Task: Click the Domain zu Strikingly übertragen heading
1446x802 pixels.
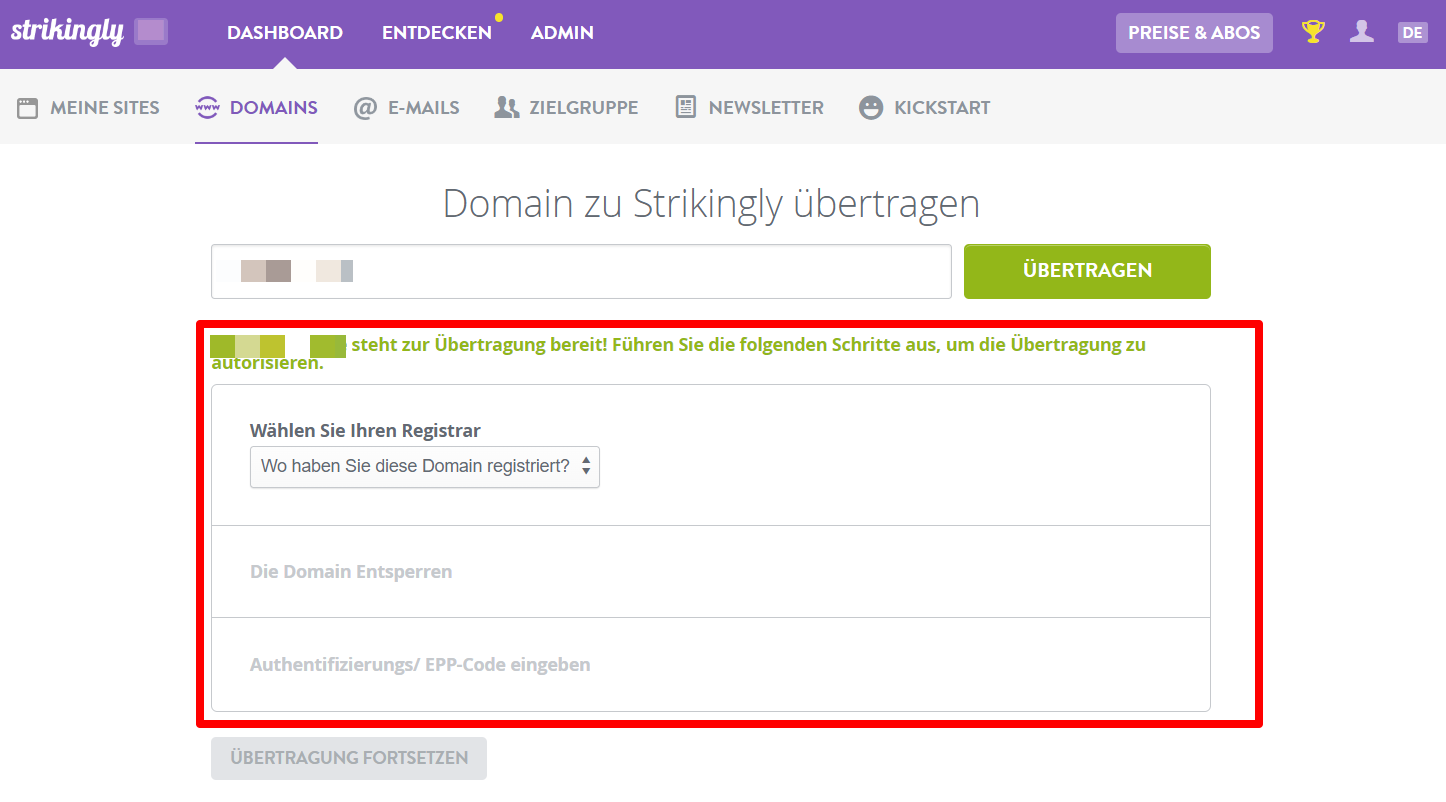Action: coord(711,204)
